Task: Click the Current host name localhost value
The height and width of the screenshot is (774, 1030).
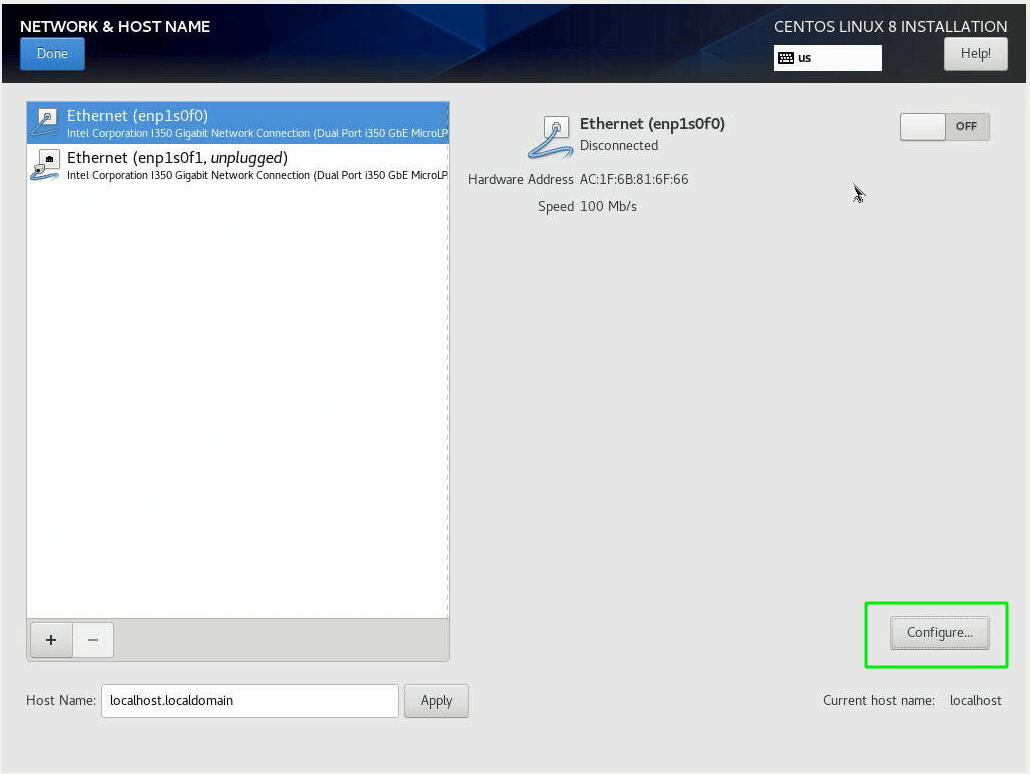Action: click(x=975, y=700)
